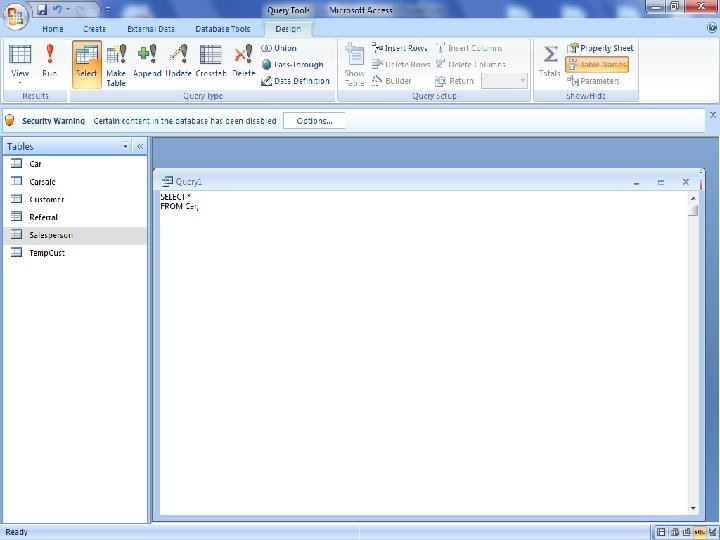The height and width of the screenshot is (540, 720).
Task: Expand the View button dropdown arrow
Action: click(x=20, y=83)
